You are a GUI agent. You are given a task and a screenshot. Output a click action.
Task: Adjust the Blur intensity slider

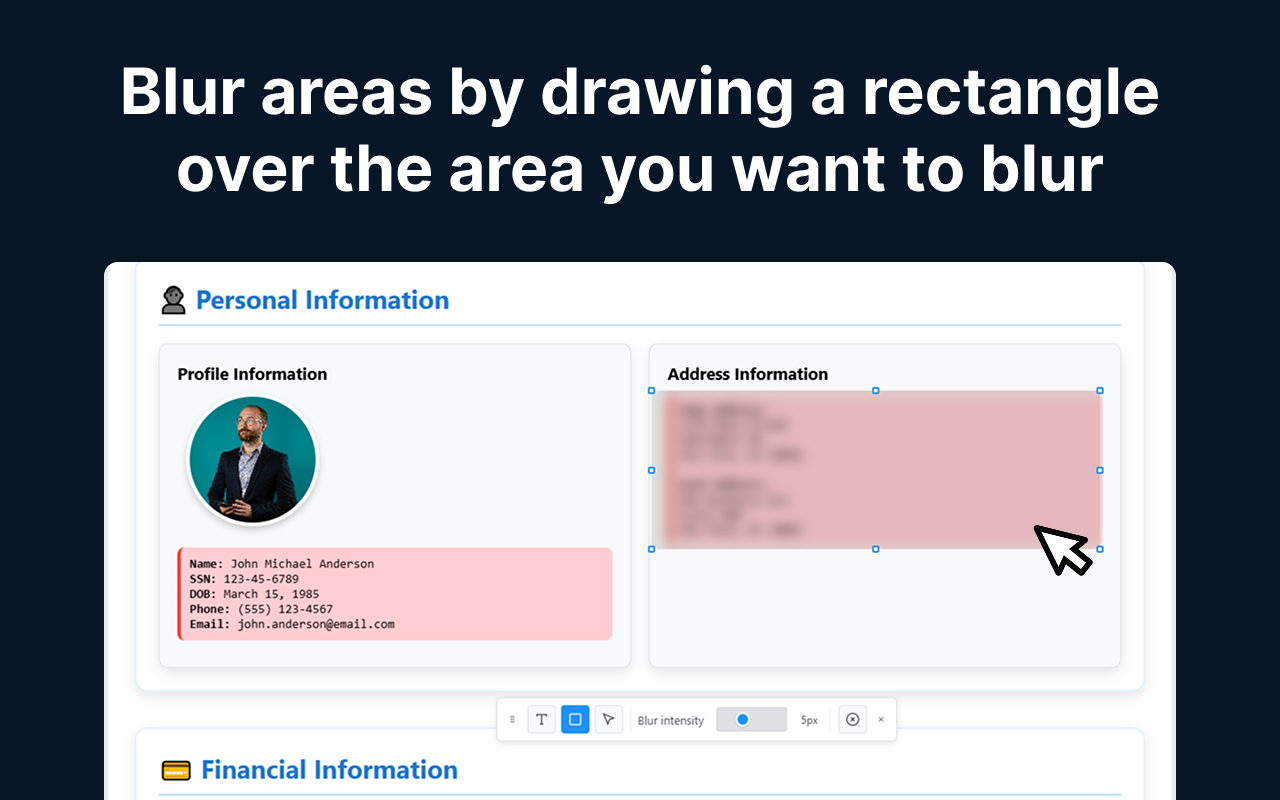tap(751, 719)
